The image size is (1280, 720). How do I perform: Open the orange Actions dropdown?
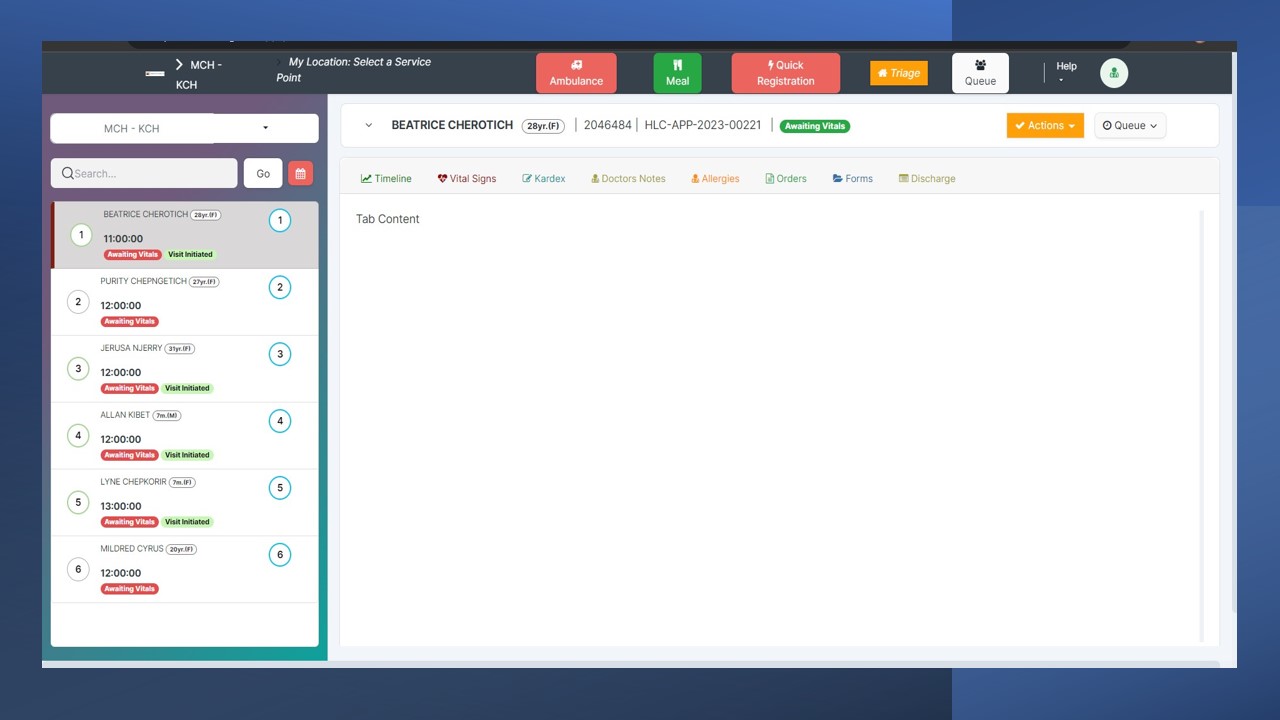click(x=1045, y=125)
